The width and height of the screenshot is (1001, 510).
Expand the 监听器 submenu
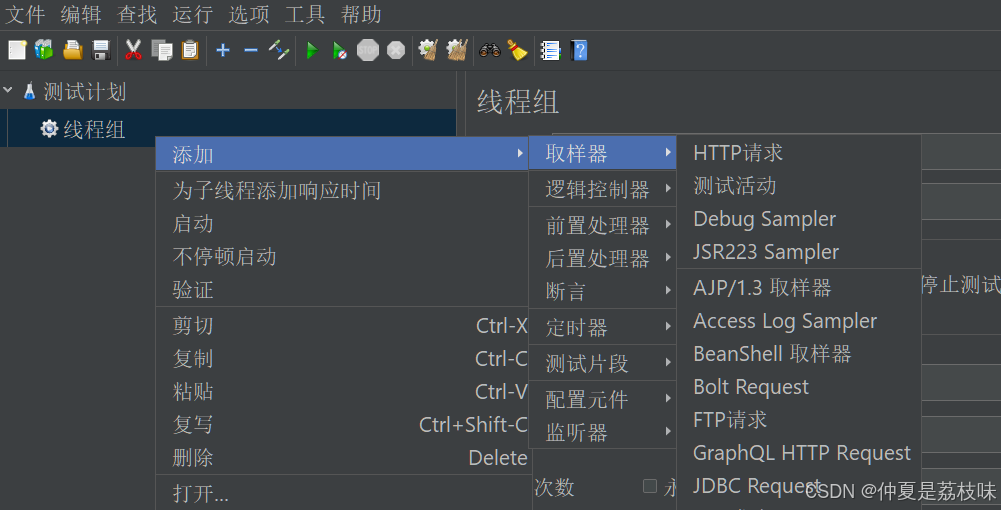[x=603, y=433]
